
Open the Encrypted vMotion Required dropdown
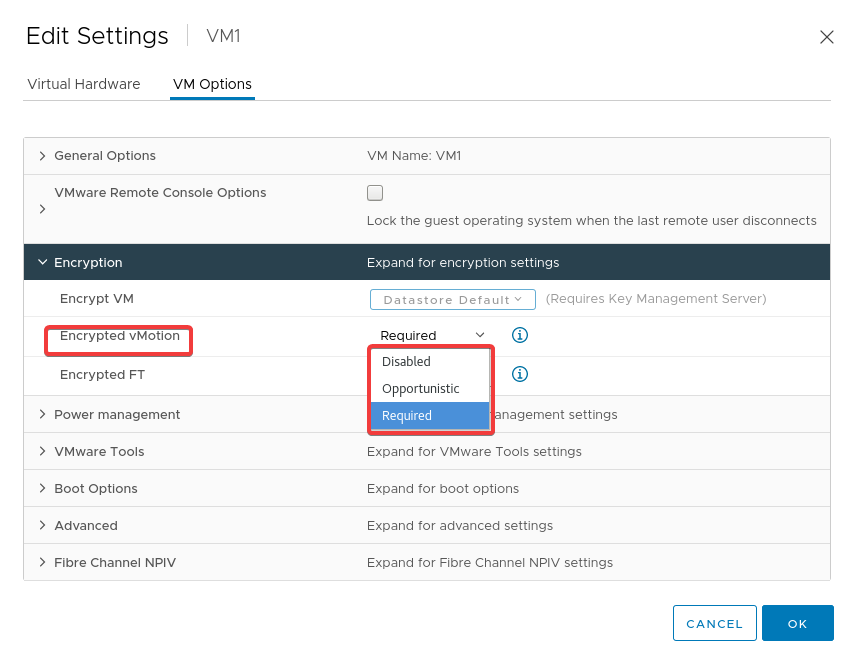point(432,335)
